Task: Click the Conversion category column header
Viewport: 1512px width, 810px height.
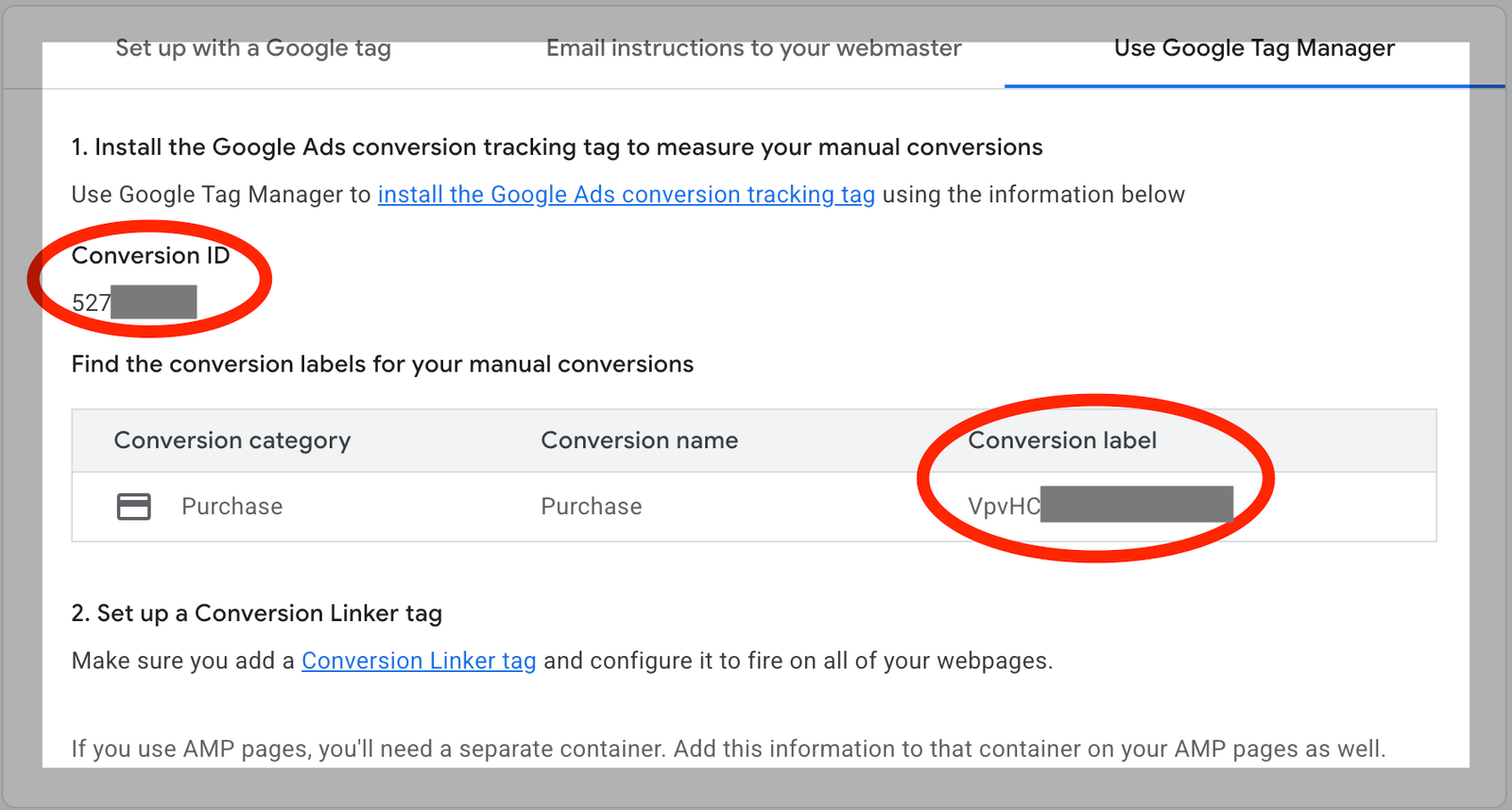Action: (232, 439)
